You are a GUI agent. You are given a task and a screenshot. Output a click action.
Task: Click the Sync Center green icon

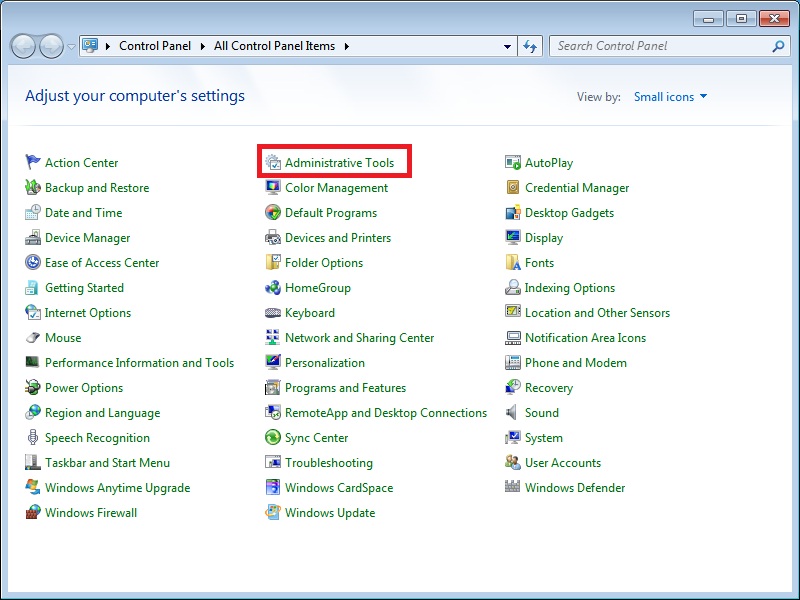click(x=273, y=437)
